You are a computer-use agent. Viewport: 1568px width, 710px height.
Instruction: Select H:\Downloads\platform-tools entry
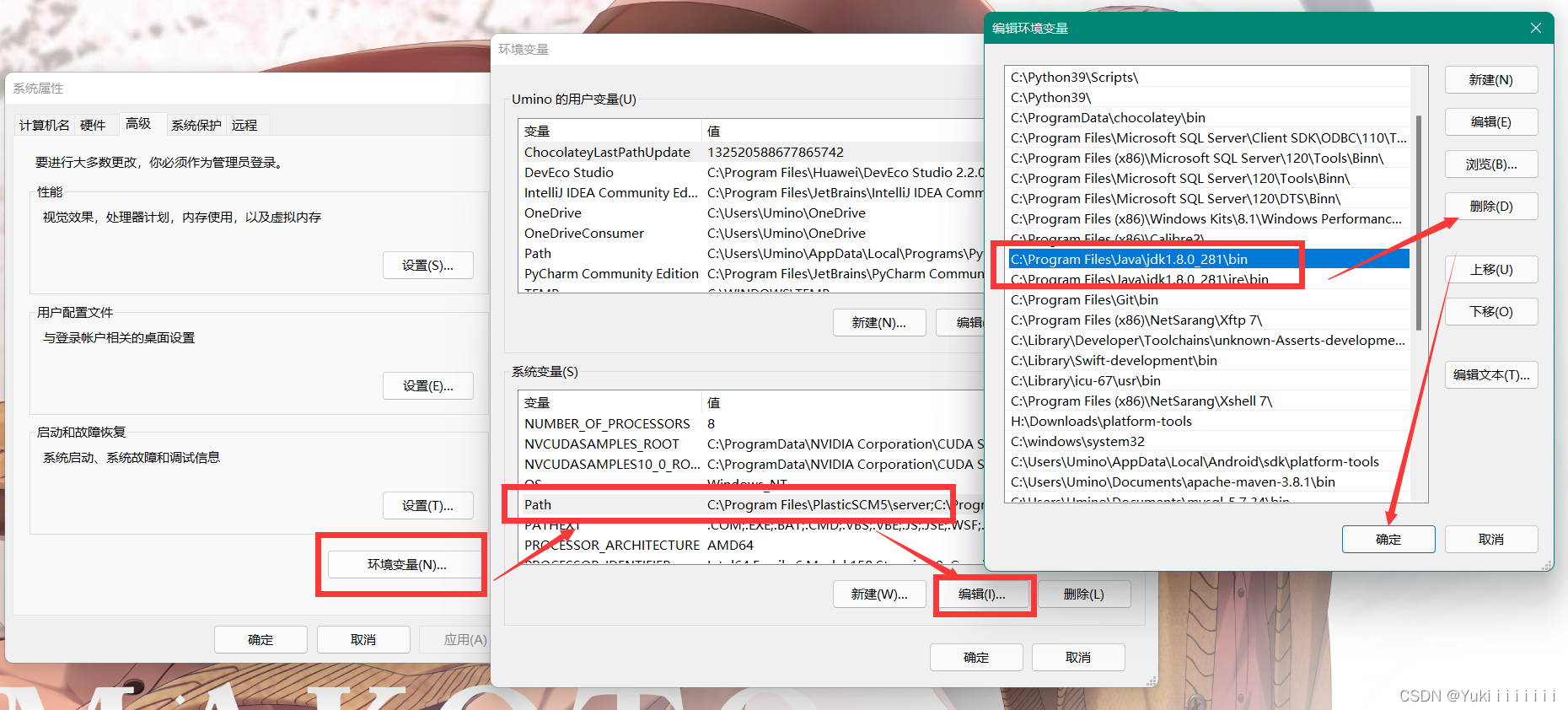[1208, 421]
